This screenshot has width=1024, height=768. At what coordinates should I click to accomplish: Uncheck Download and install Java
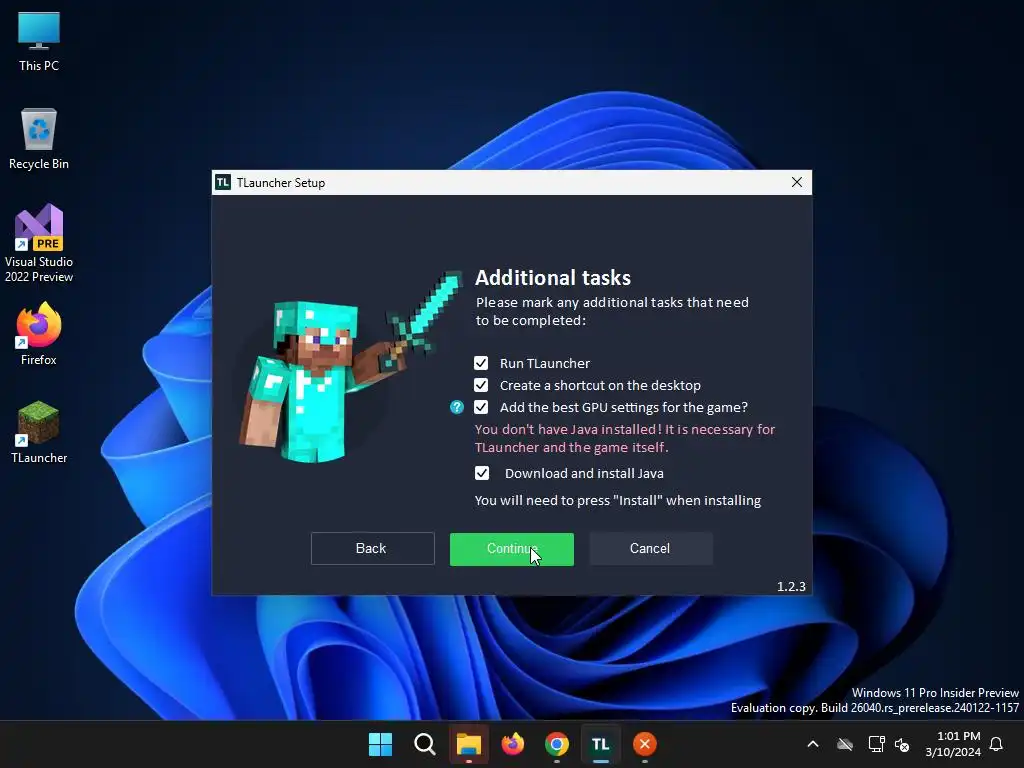pyautogui.click(x=481, y=473)
